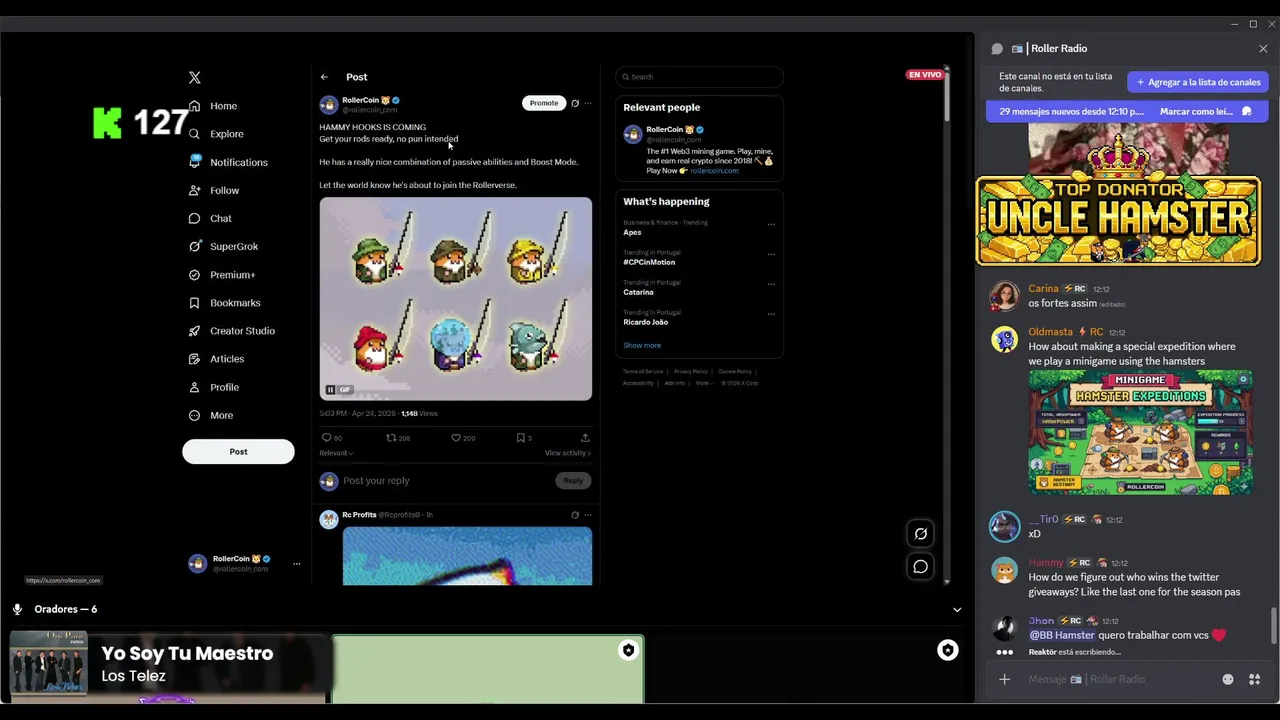Open View activity link
Image resolution: width=1280 pixels, height=720 pixels.
pos(568,453)
